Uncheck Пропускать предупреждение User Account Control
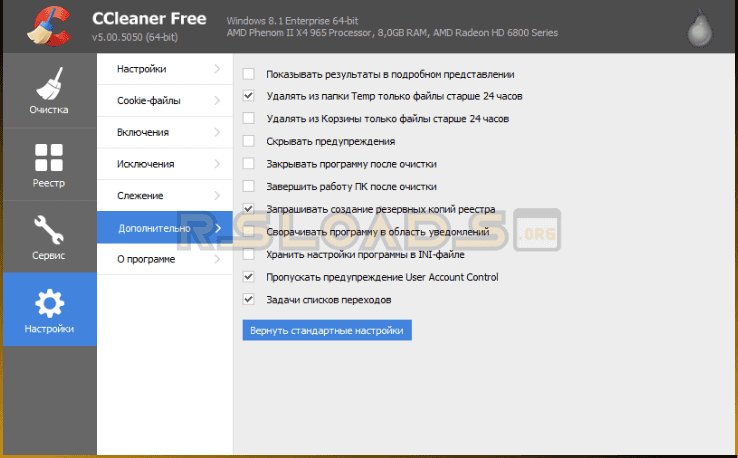Viewport: 738px width, 458px height. click(249, 277)
